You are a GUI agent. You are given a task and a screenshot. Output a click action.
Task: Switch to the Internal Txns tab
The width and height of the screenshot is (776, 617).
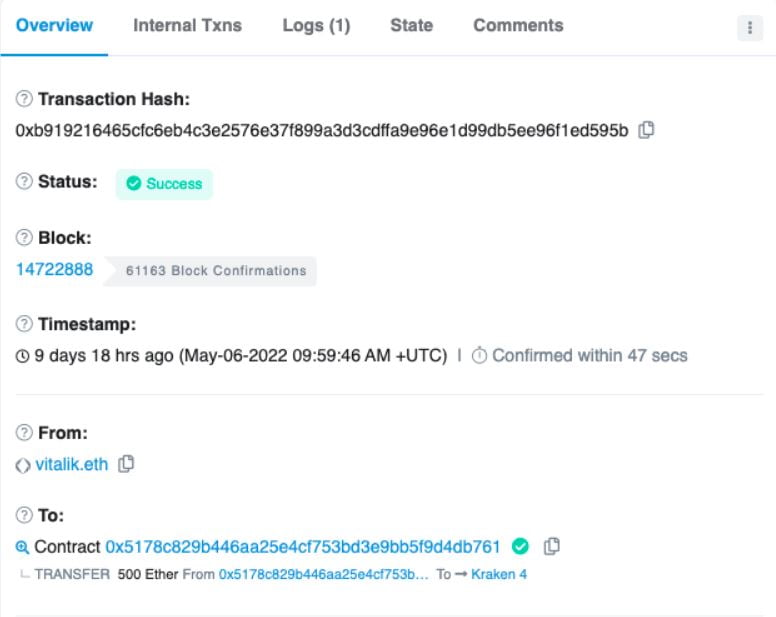[x=187, y=26]
